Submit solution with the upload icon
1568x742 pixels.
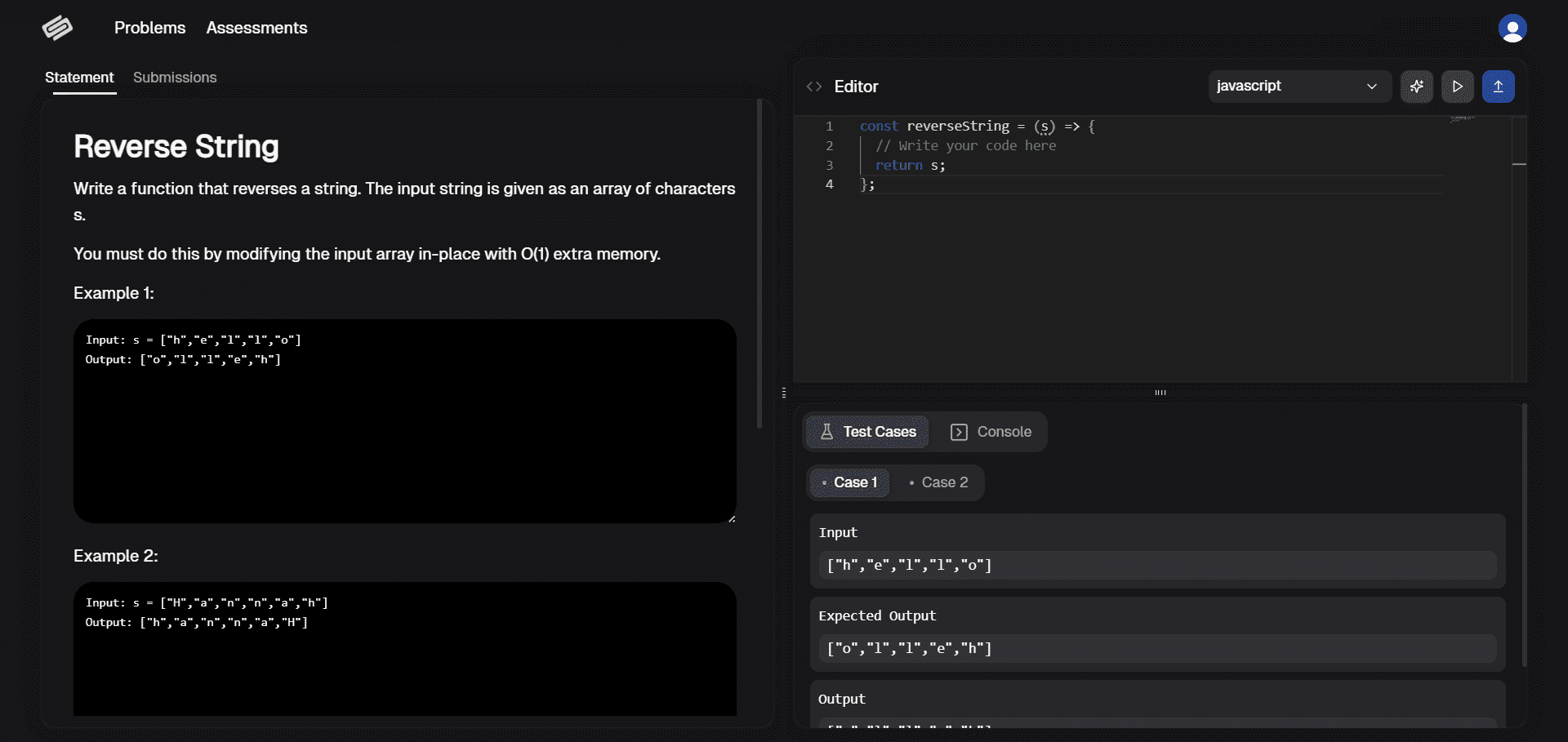pos(1498,87)
